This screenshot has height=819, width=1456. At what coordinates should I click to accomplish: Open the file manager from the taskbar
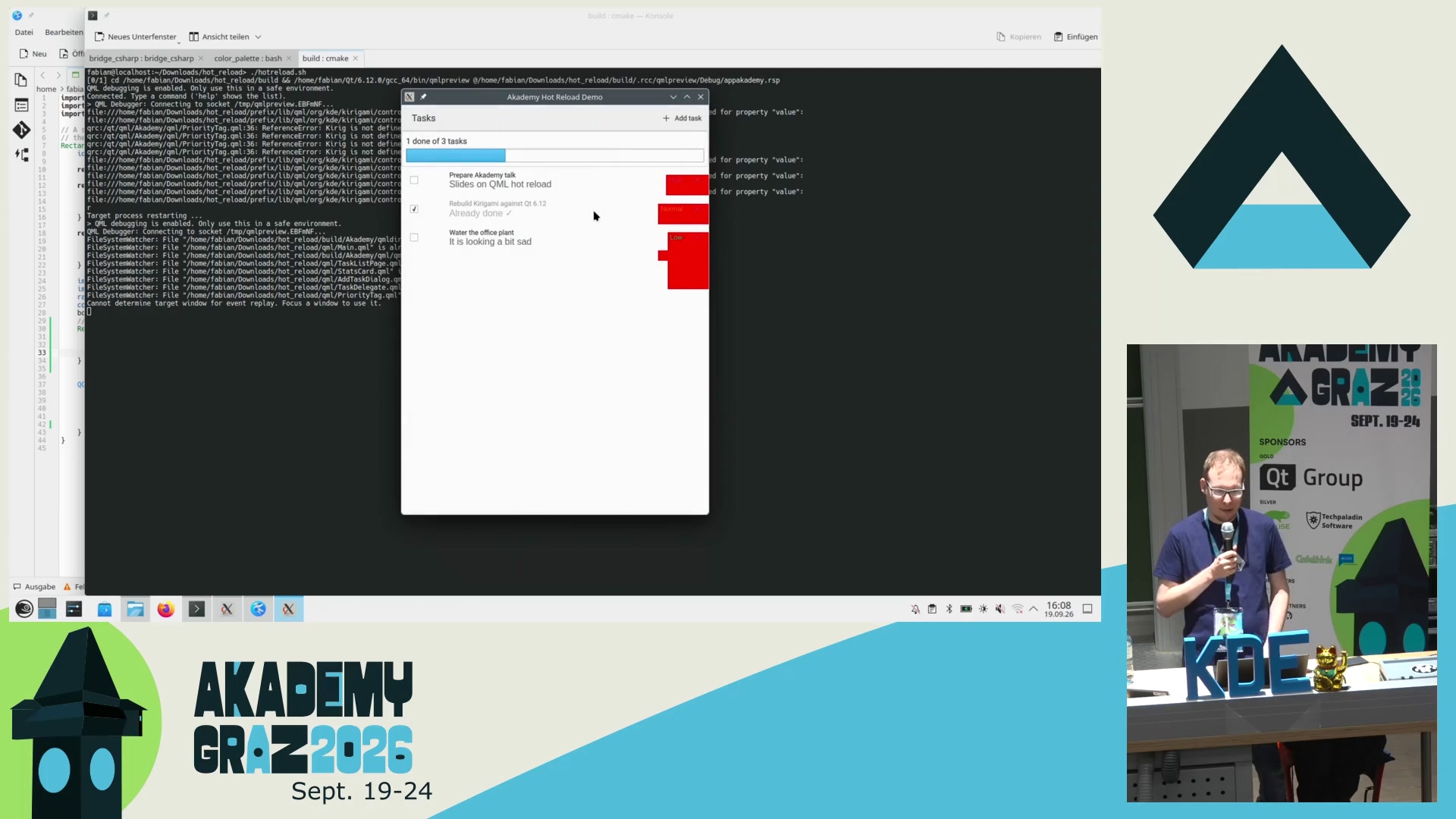(x=136, y=609)
